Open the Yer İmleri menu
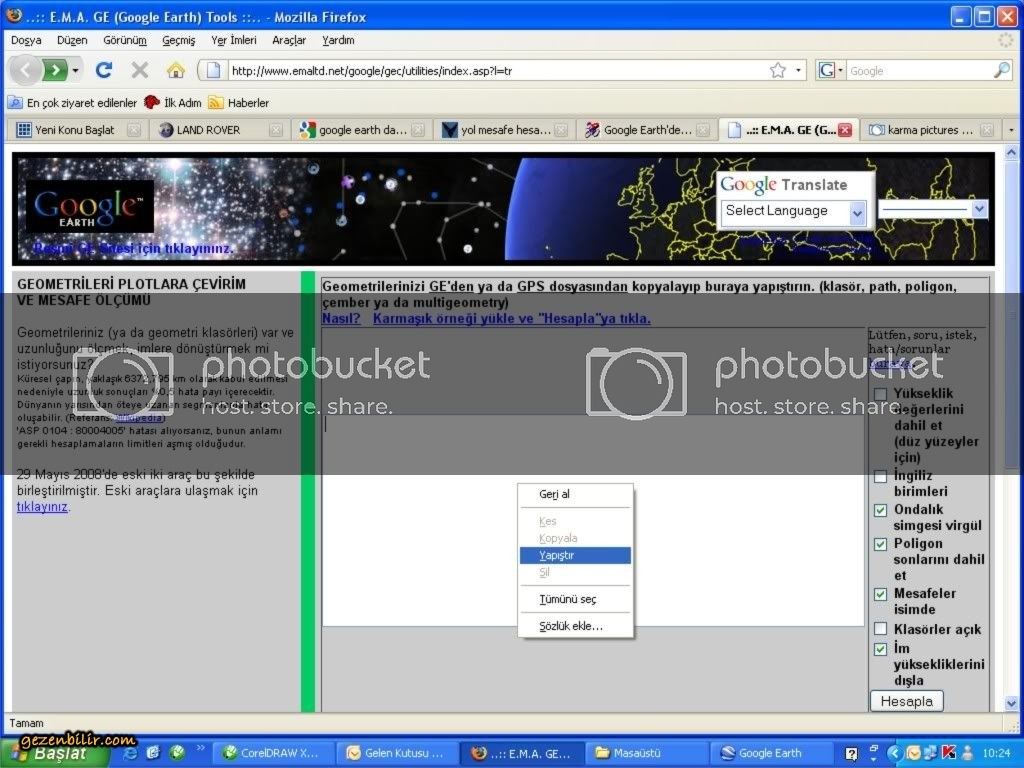 coord(233,40)
